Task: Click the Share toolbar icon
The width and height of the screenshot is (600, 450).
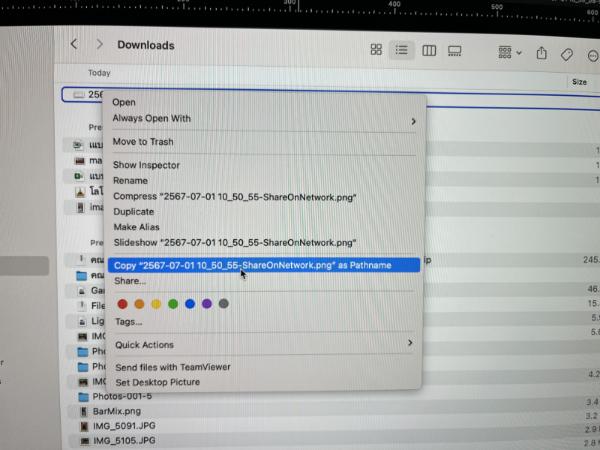Action: click(541, 53)
